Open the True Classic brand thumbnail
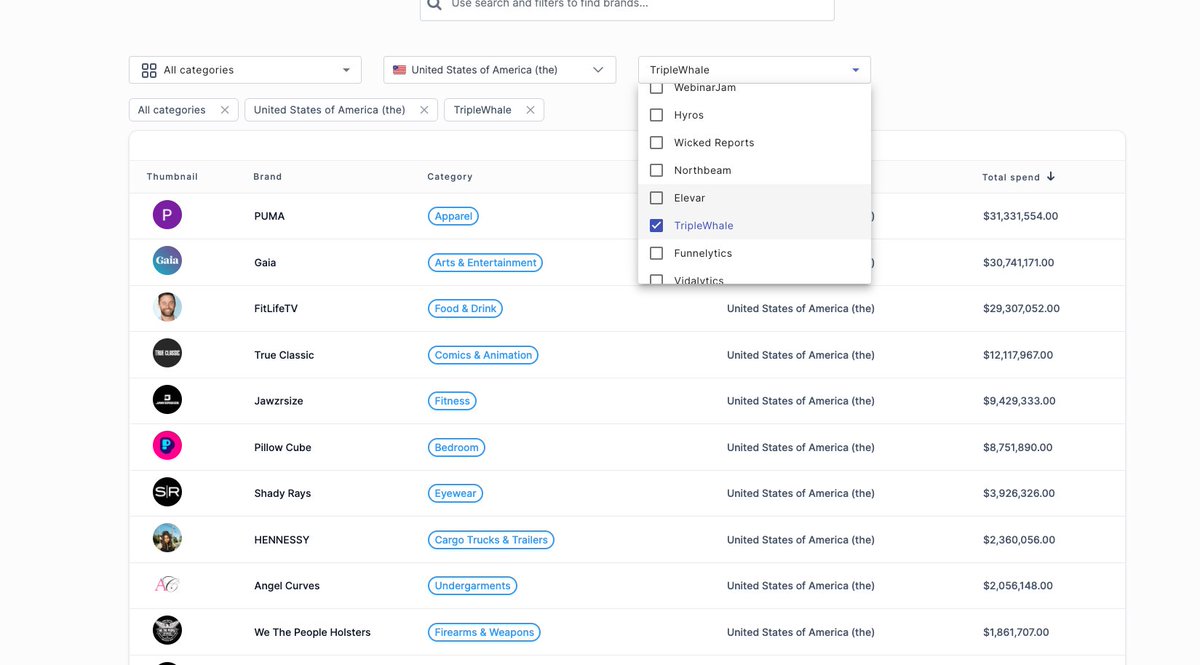The height and width of the screenshot is (665, 1200). click(167, 353)
